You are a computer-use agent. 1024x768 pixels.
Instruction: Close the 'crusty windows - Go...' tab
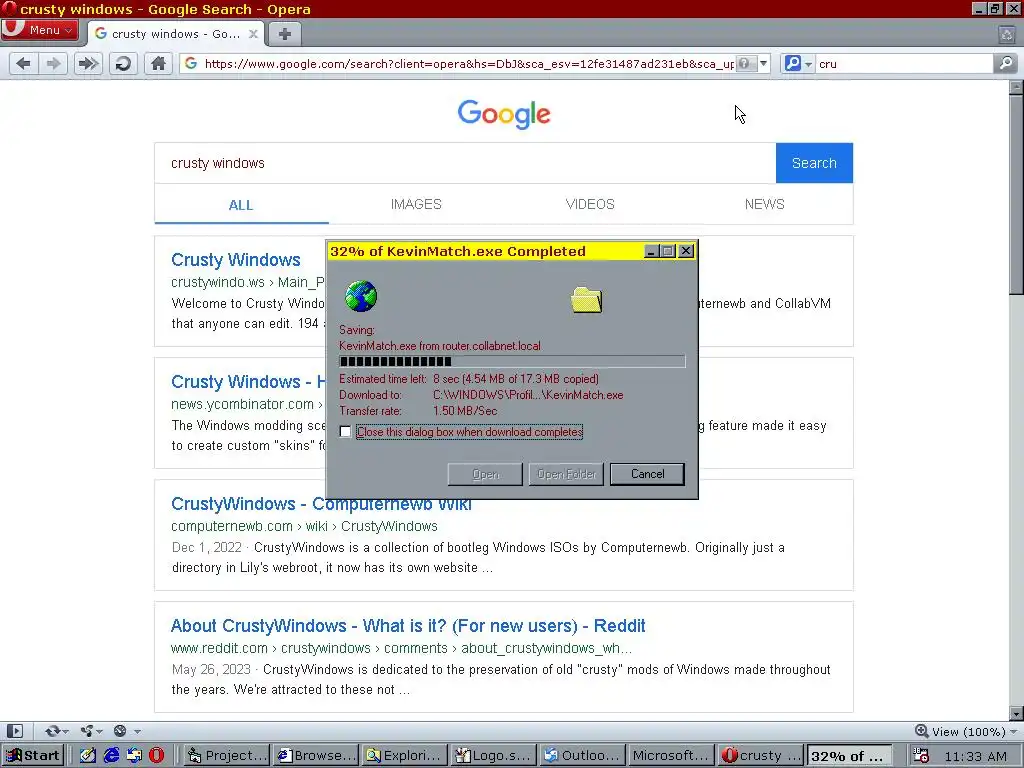(x=253, y=34)
